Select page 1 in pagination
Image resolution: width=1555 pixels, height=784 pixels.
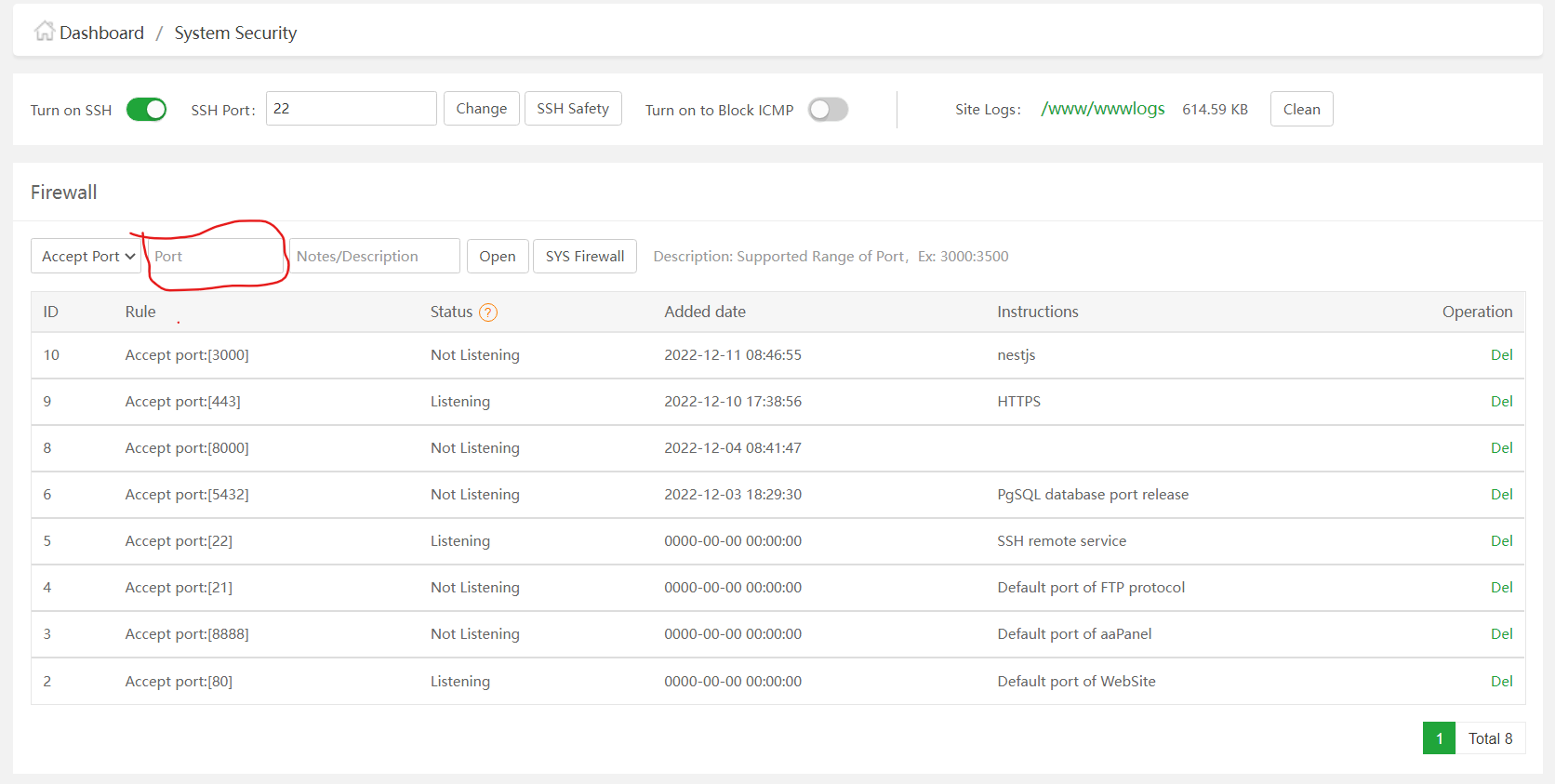[1439, 738]
